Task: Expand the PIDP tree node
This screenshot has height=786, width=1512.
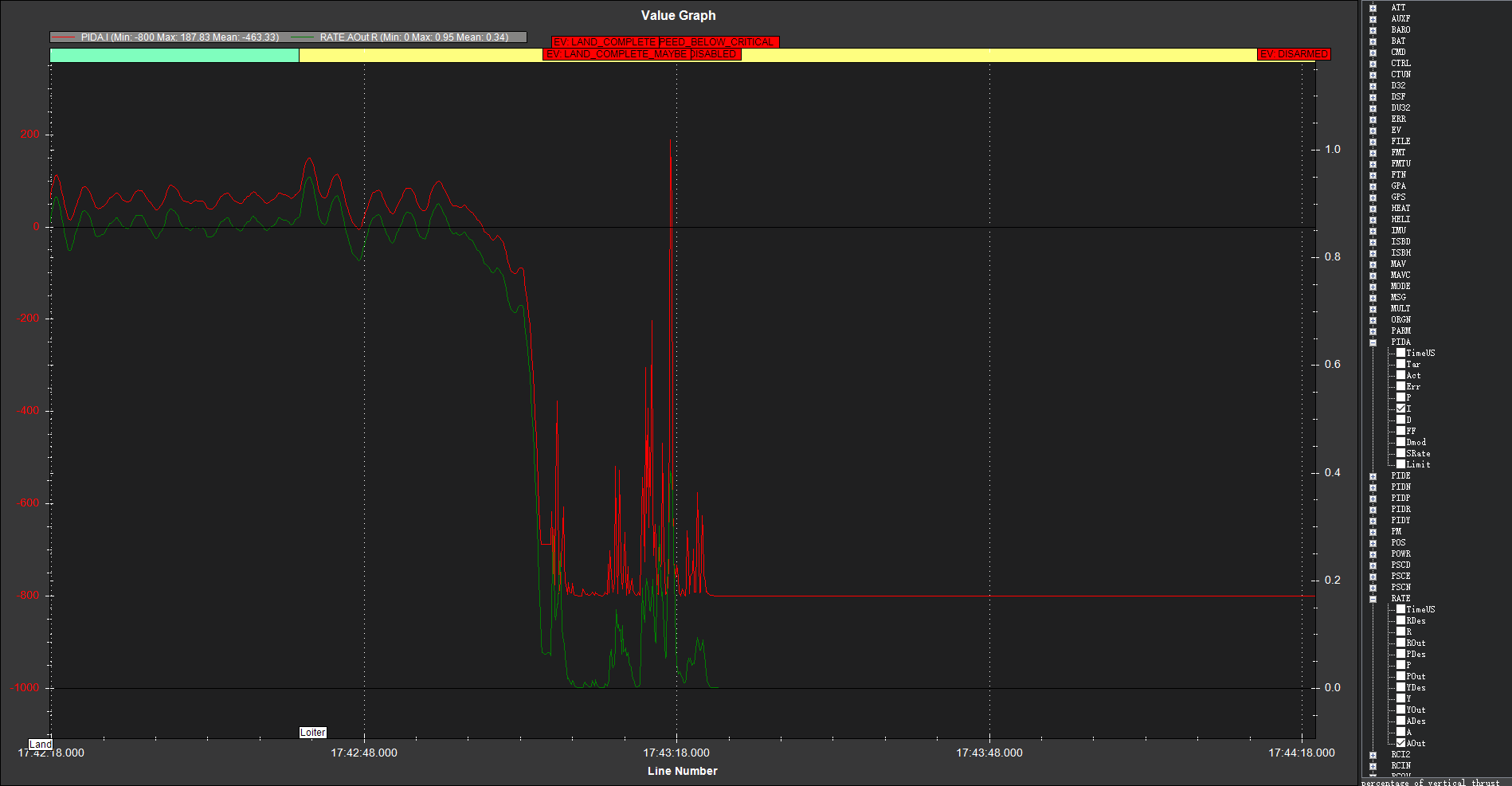Action: pos(1373,499)
